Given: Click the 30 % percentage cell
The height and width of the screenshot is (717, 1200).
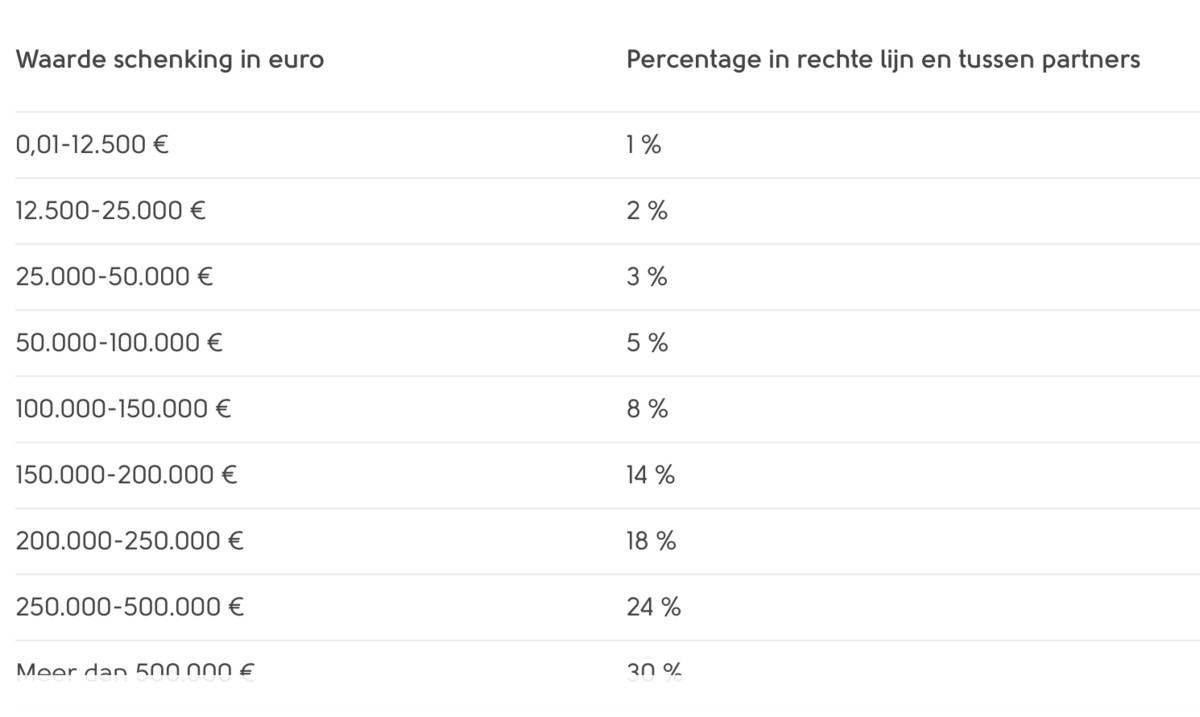Looking at the screenshot, I should tap(654, 670).
